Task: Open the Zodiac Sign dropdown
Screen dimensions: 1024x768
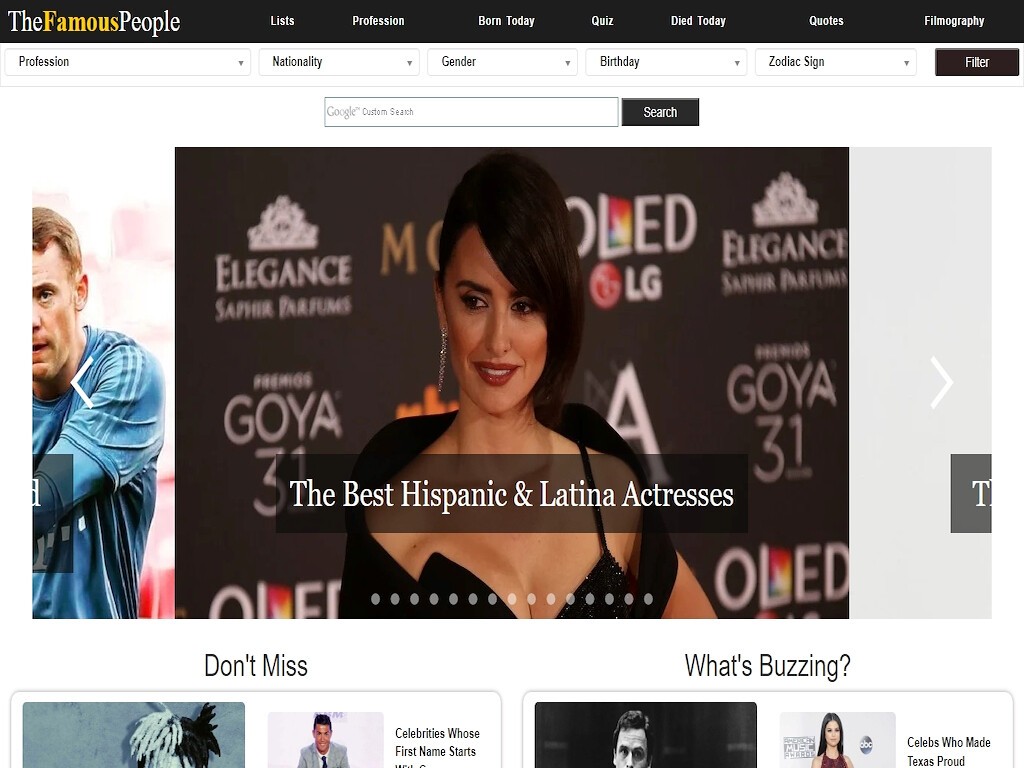Action: [836, 62]
